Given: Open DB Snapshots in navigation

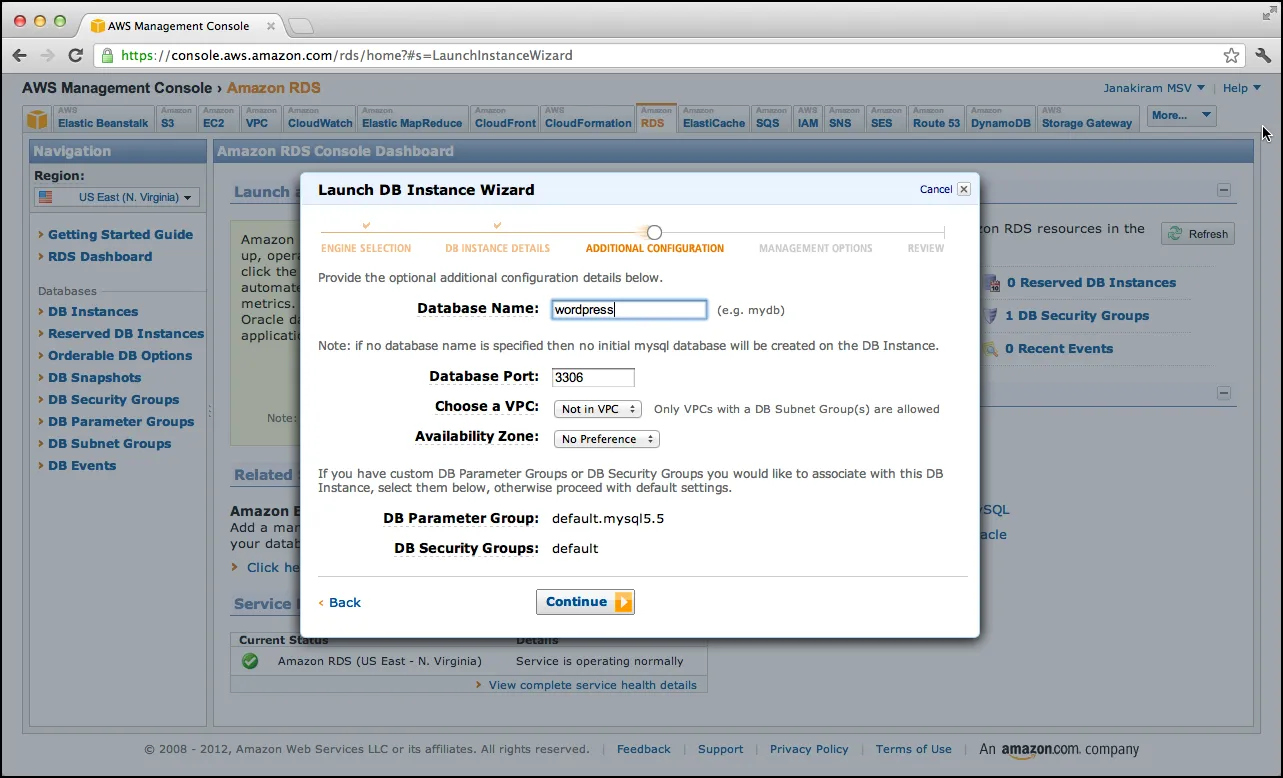Looking at the screenshot, I should point(95,378).
